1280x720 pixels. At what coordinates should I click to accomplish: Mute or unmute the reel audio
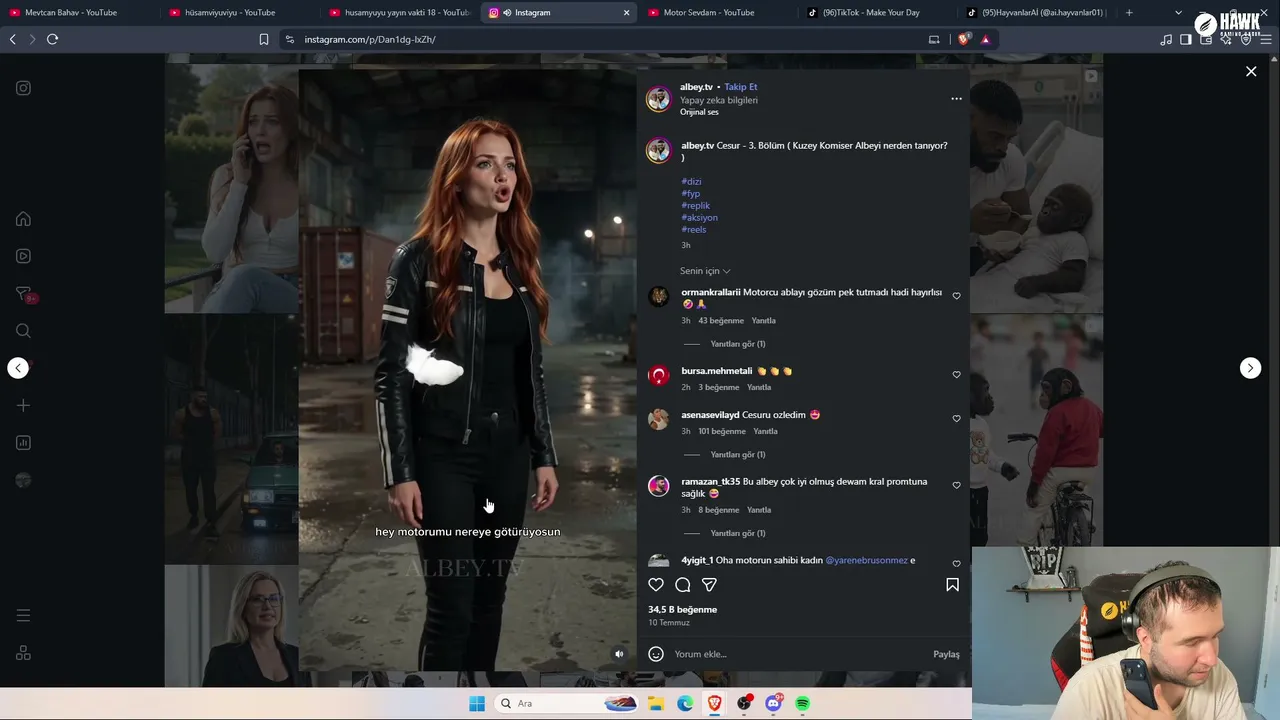coord(619,654)
